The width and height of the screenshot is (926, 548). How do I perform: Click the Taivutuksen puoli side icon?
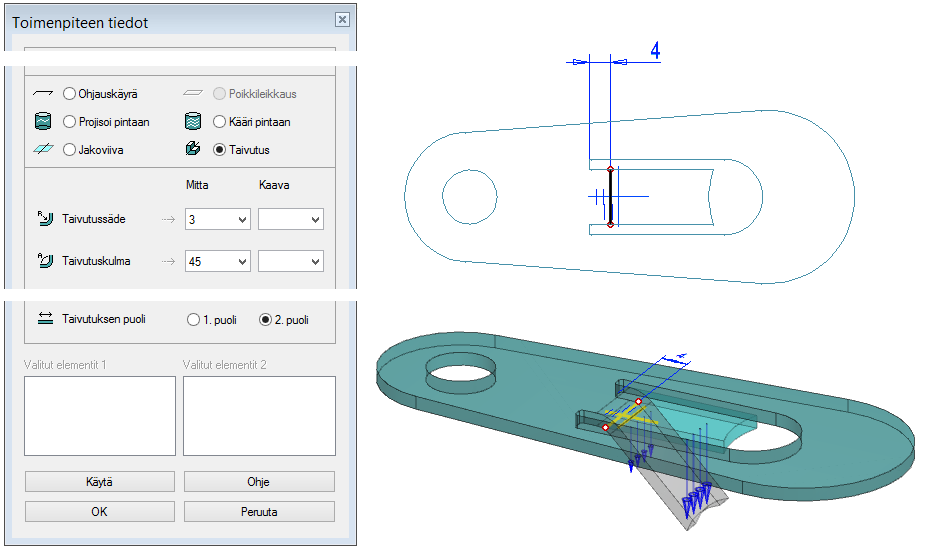(x=45, y=319)
